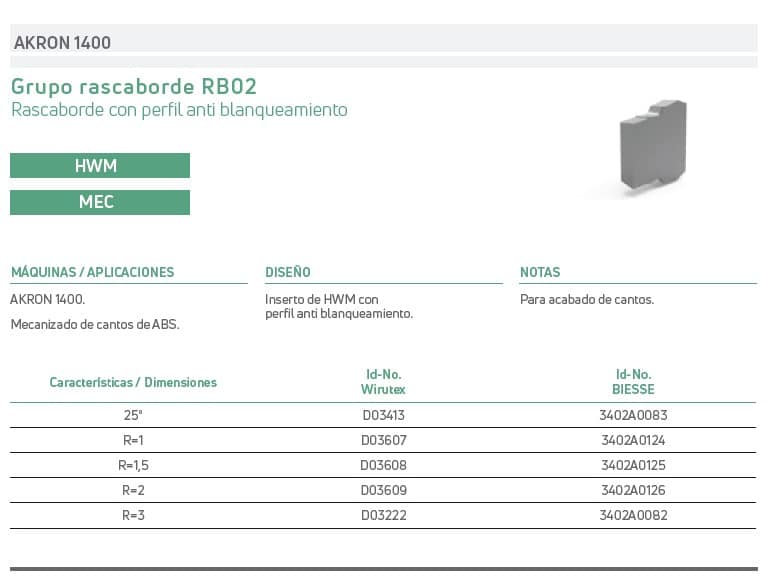
Task: Select text 'perfil anti blanqueamiento.' under DISEÑO
Action: (x=339, y=313)
